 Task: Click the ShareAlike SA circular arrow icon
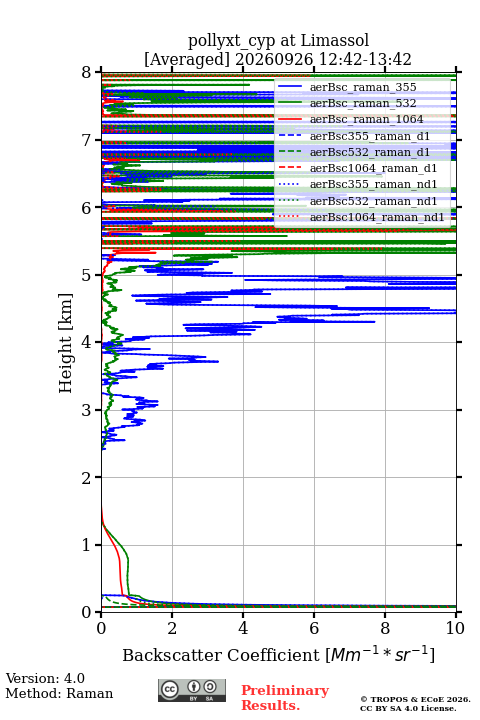point(210,687)
